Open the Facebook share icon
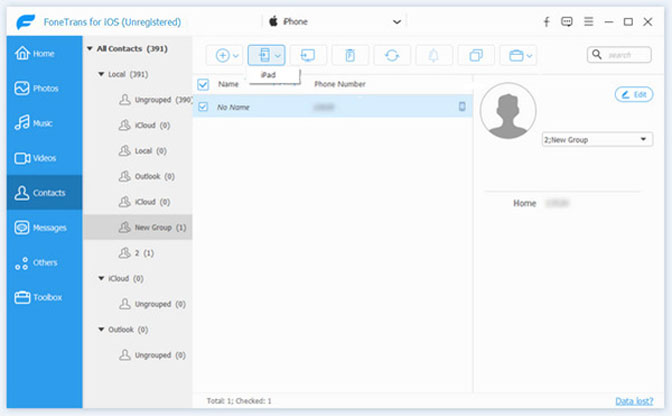Screen dimensions: 672x416 tap(546, 22)
